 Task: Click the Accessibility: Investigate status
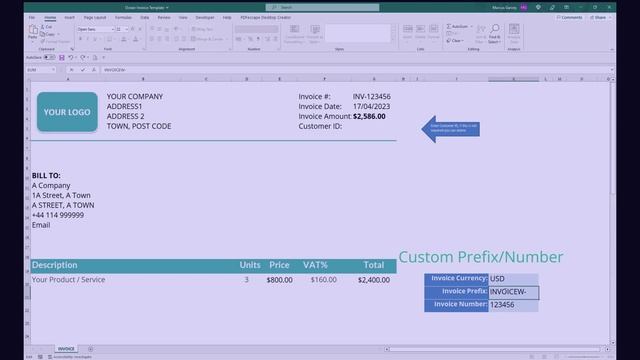[x=70, y=357]
